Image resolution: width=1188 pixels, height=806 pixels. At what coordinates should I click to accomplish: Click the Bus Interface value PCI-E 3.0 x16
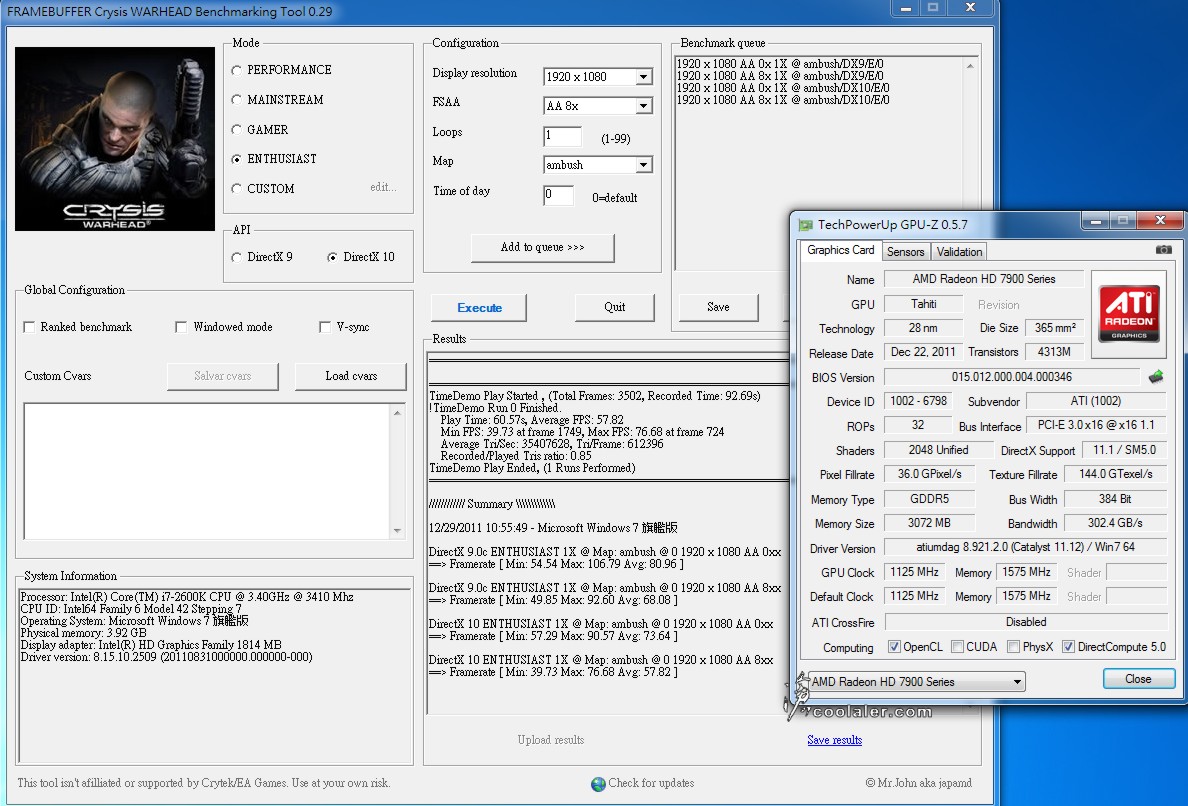pos(1096,425)
